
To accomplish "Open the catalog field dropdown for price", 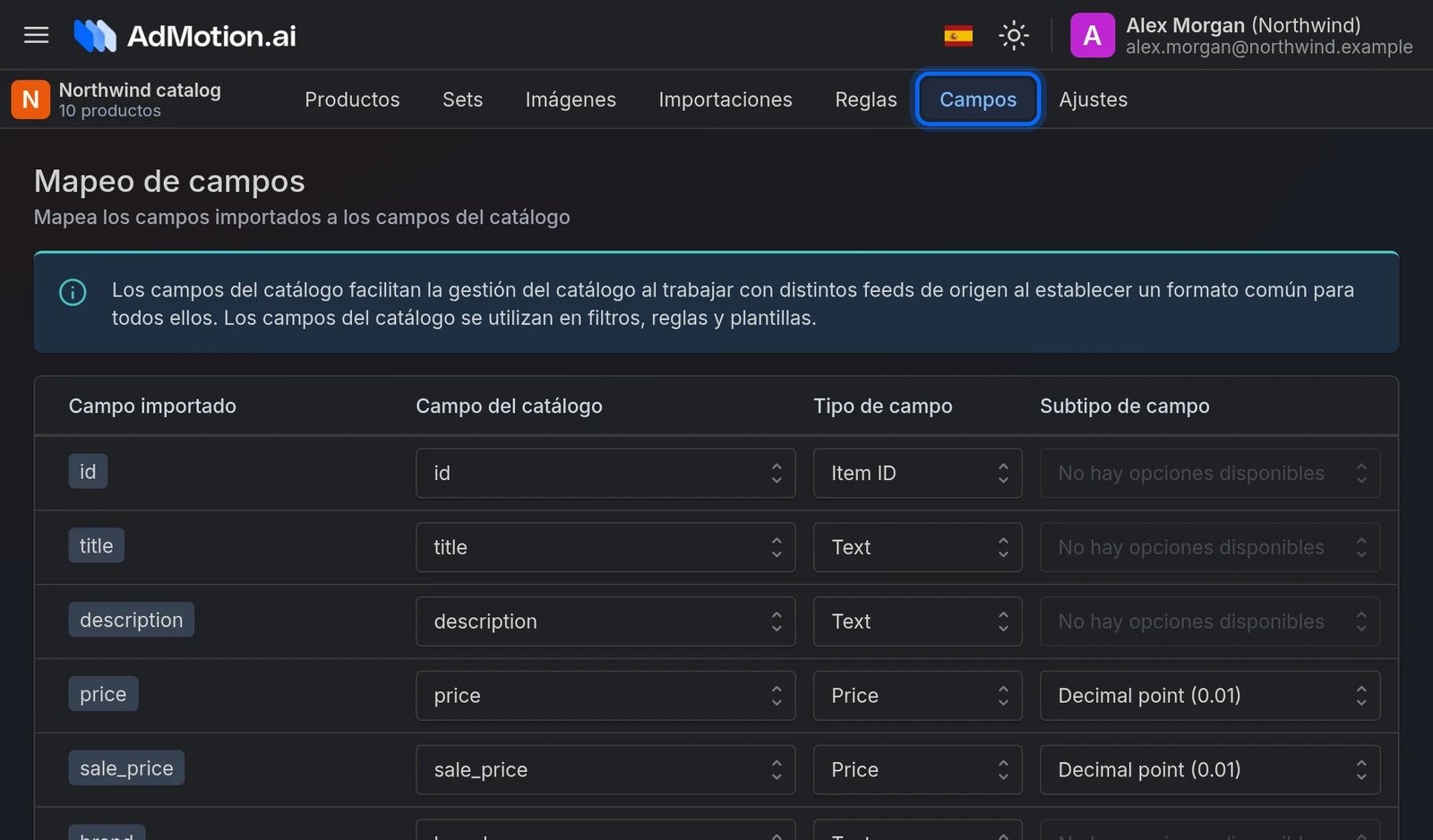I will coord(605,696).
